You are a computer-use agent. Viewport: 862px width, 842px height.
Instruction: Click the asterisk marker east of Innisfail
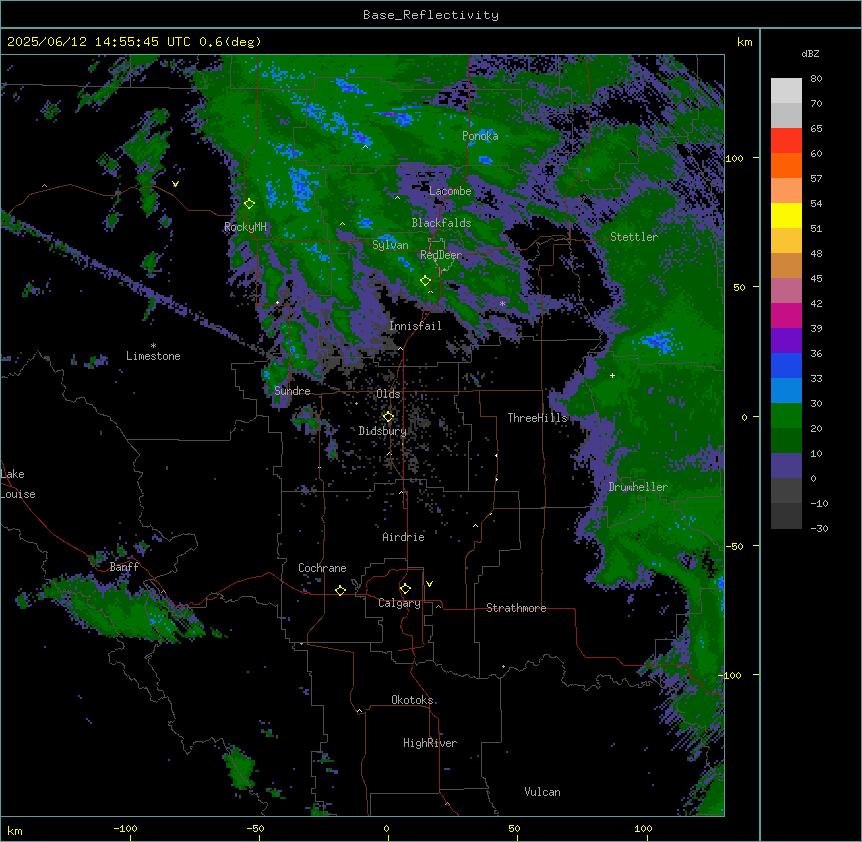pos(502,303)
